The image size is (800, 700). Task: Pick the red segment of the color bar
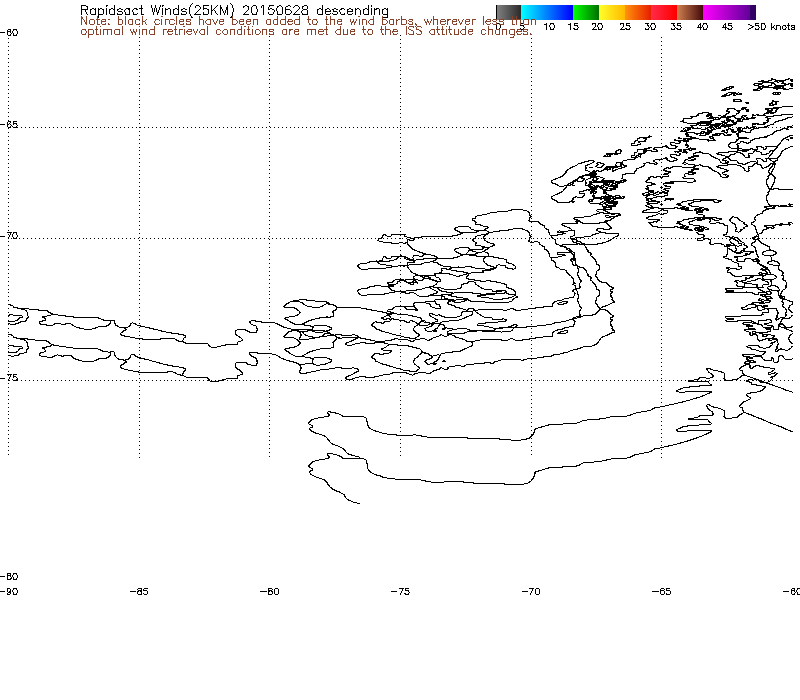(664, 12)
